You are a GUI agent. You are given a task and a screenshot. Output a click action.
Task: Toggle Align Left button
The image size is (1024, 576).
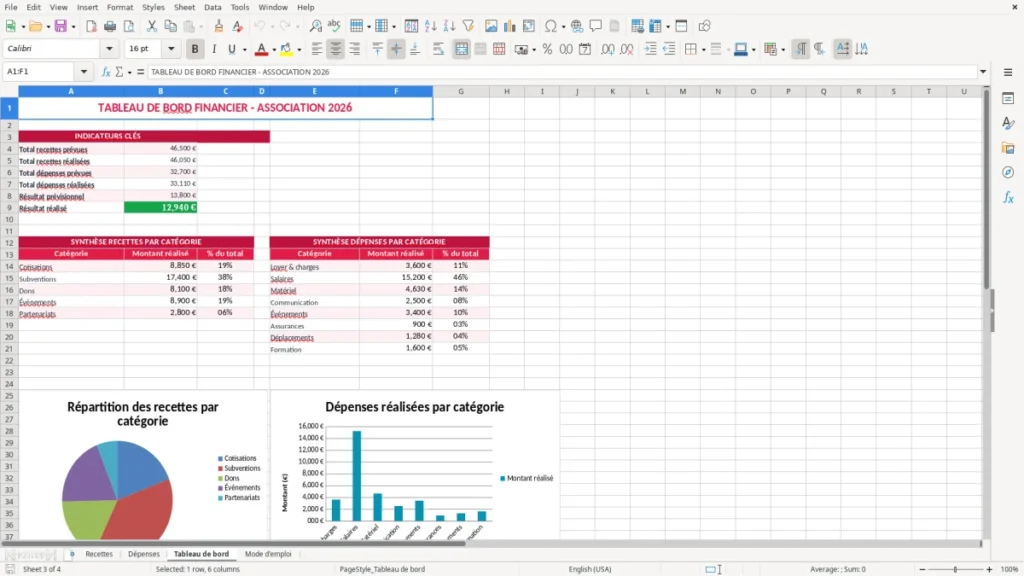[317, 49]
